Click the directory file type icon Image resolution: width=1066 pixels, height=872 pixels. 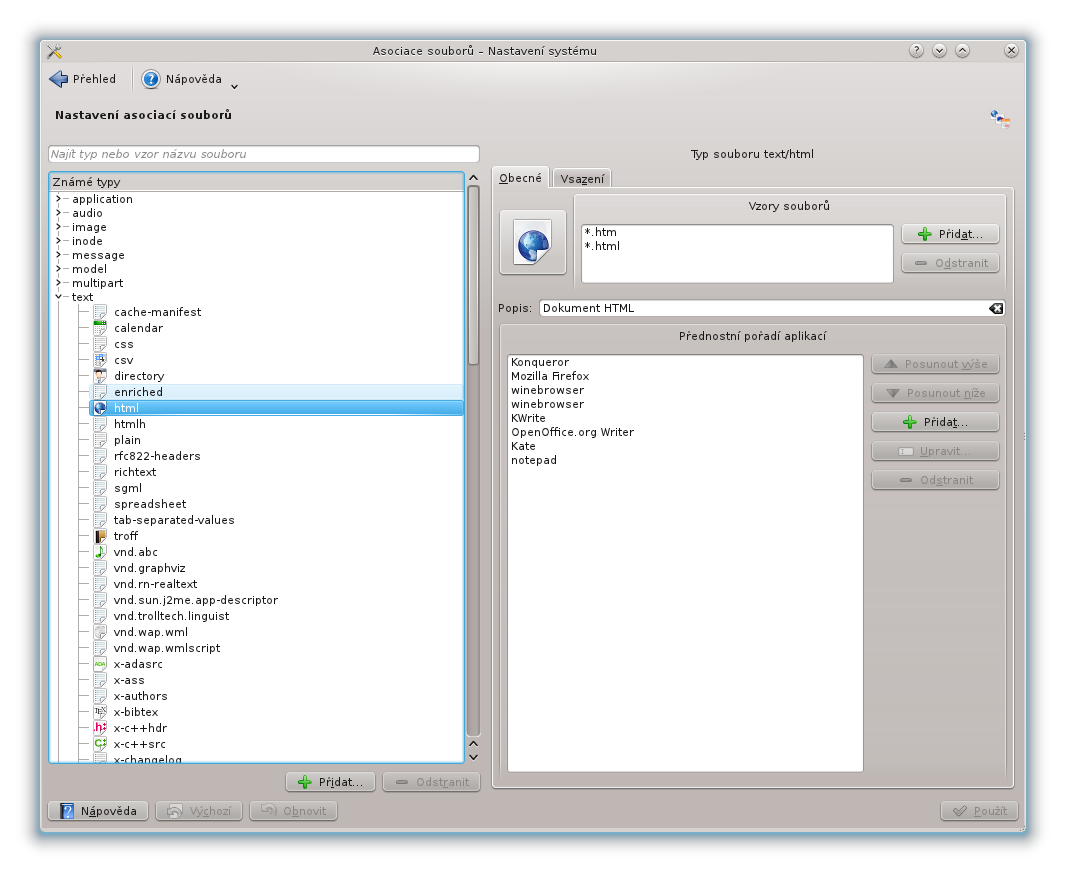[x=100, y=376]
